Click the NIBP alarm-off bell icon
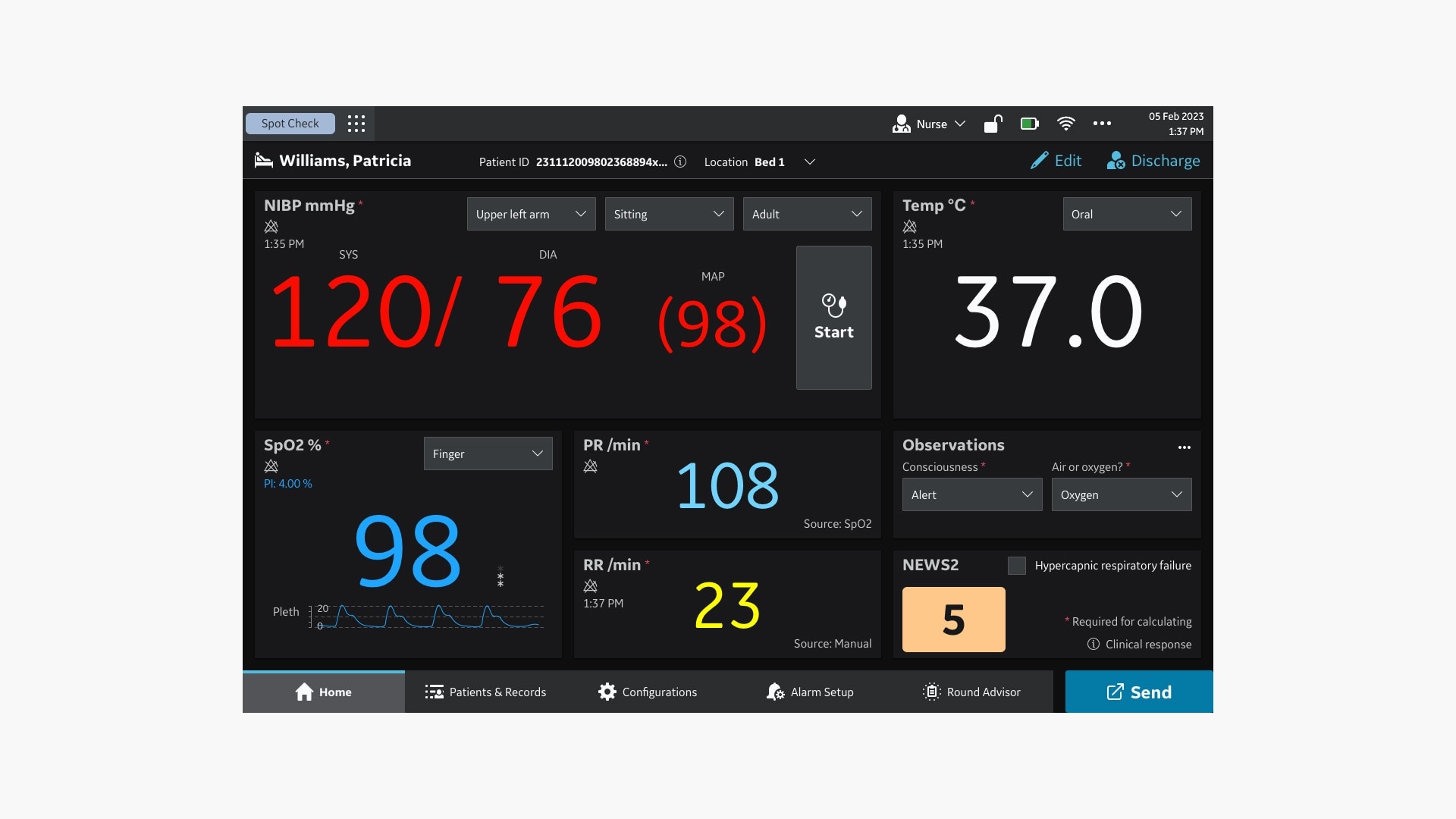The image size is (1456, 819). click(x=271, y=227)
